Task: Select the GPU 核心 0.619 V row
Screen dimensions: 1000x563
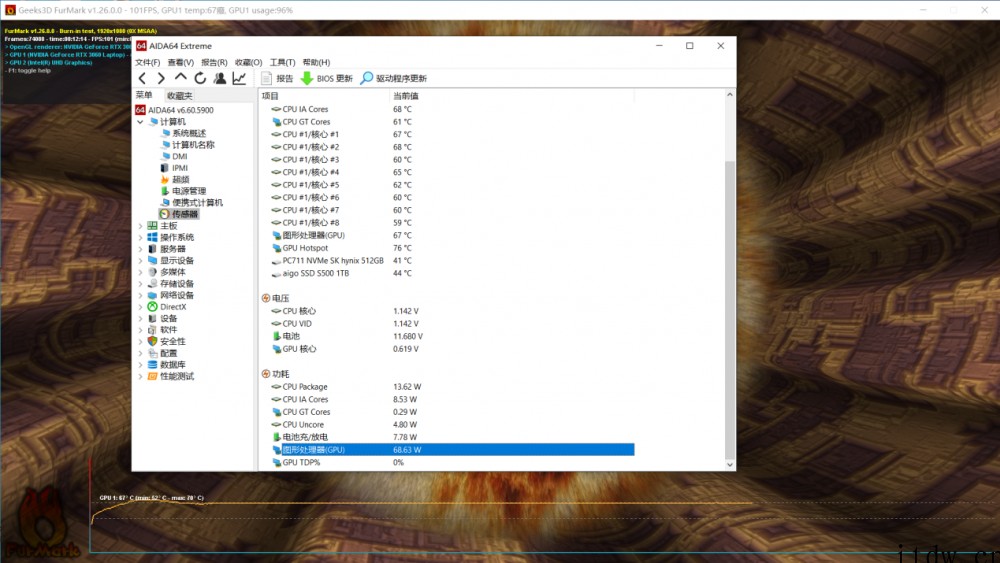Action: tap(447, 349)
